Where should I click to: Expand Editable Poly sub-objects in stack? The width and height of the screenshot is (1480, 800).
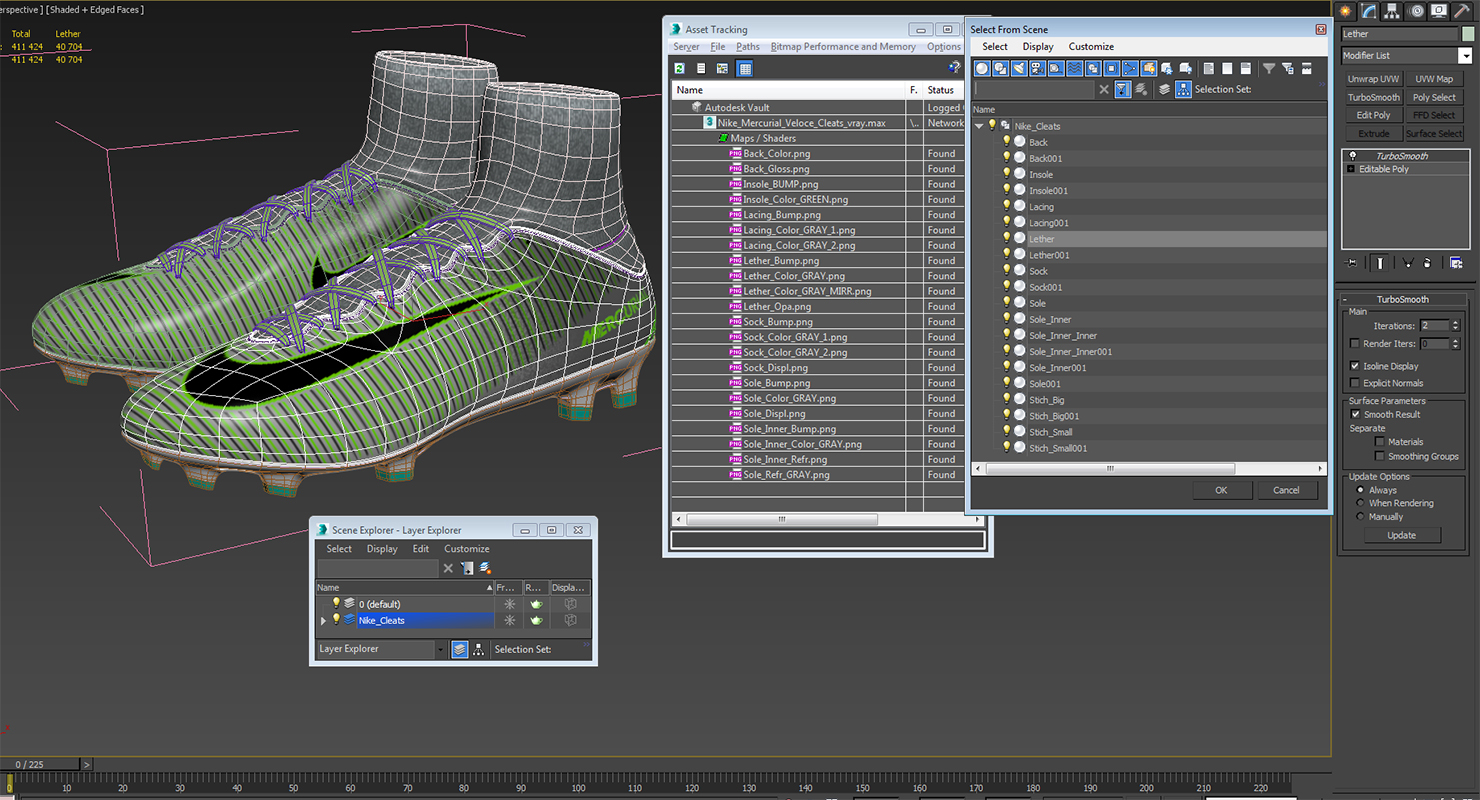pyautogui.click(x=1351, y=169)
